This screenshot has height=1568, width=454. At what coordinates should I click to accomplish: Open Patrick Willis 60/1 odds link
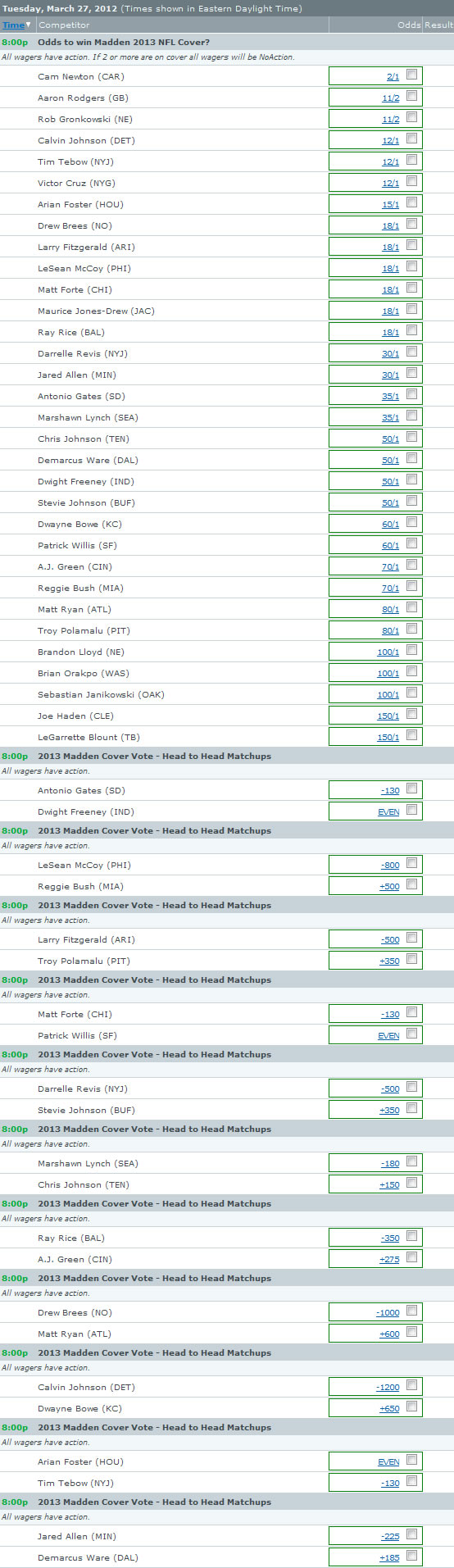pyautogui.click(x=391, y=546)
